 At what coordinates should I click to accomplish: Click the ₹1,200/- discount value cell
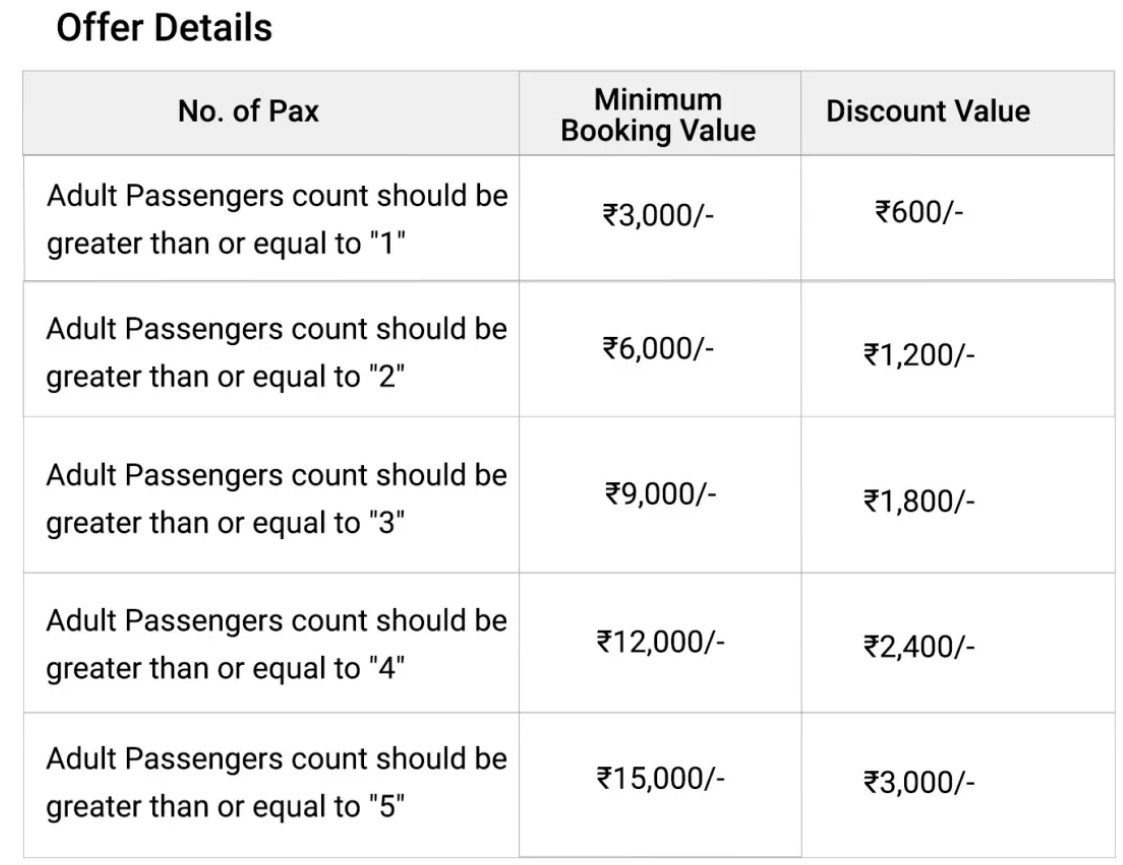919,355
